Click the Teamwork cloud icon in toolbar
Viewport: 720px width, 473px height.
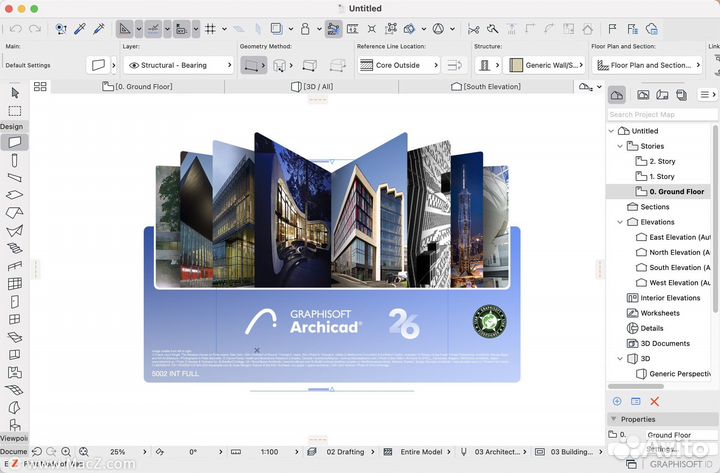pyautogui.click(x=652, y=29)
